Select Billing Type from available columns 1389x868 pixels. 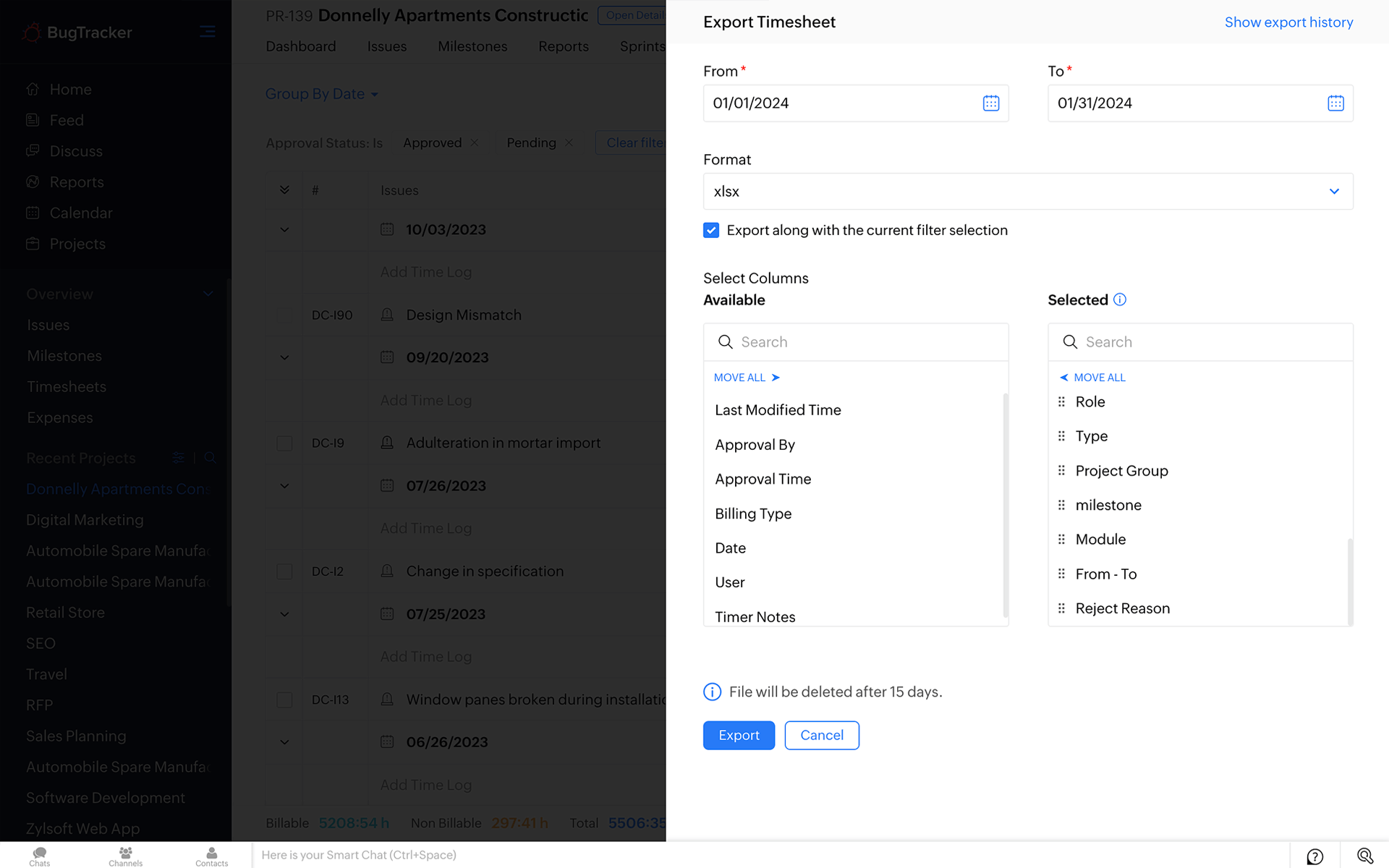tap(753, 514)
